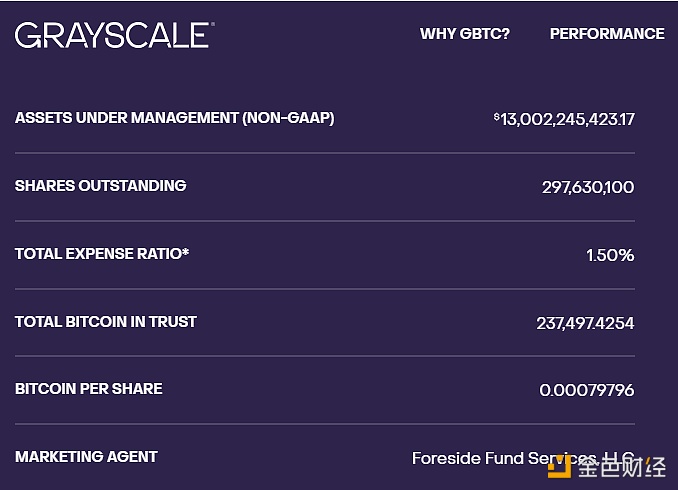
Task: Click the Grayscale logo
Action: 114,35
